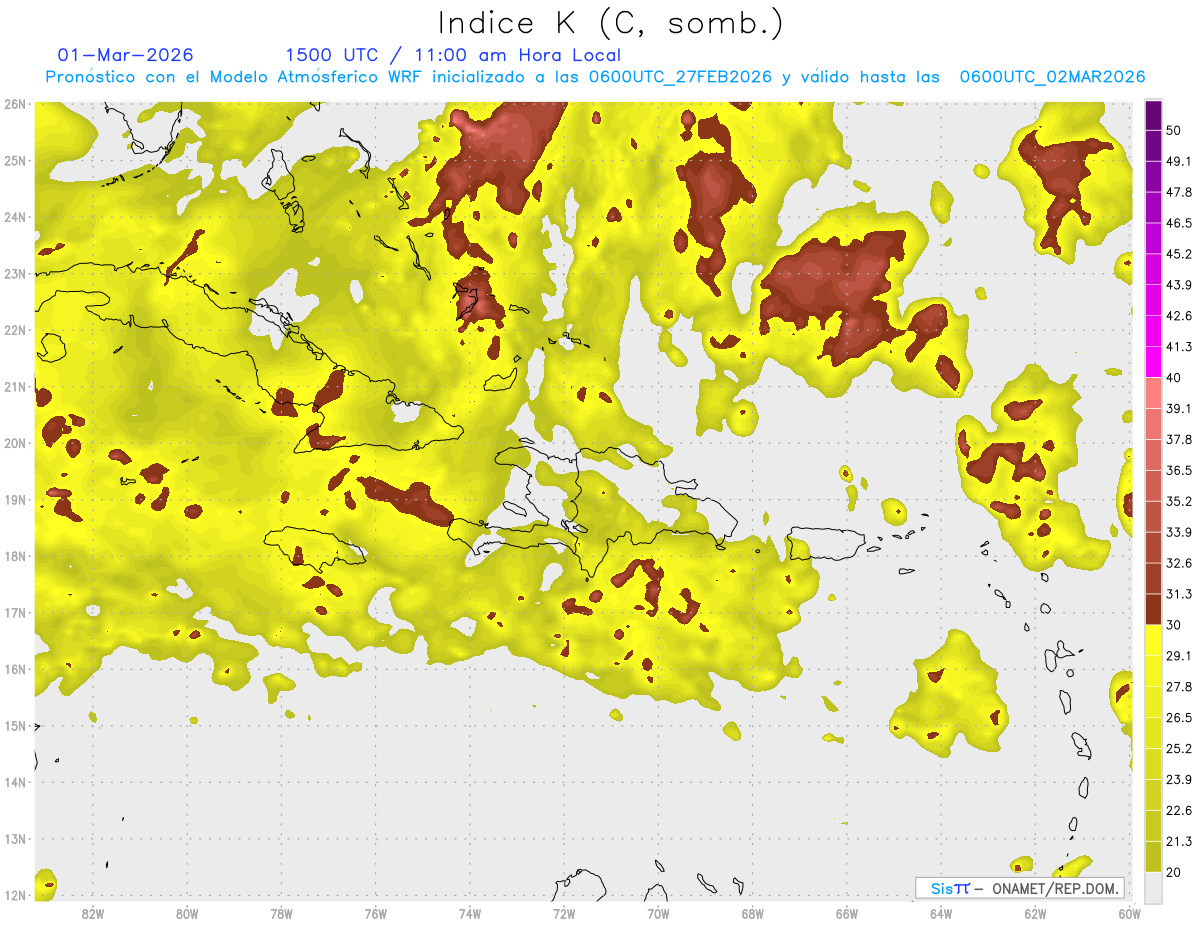Click the '64W' longitude label
1200x927 pixels.
(941, 913)
